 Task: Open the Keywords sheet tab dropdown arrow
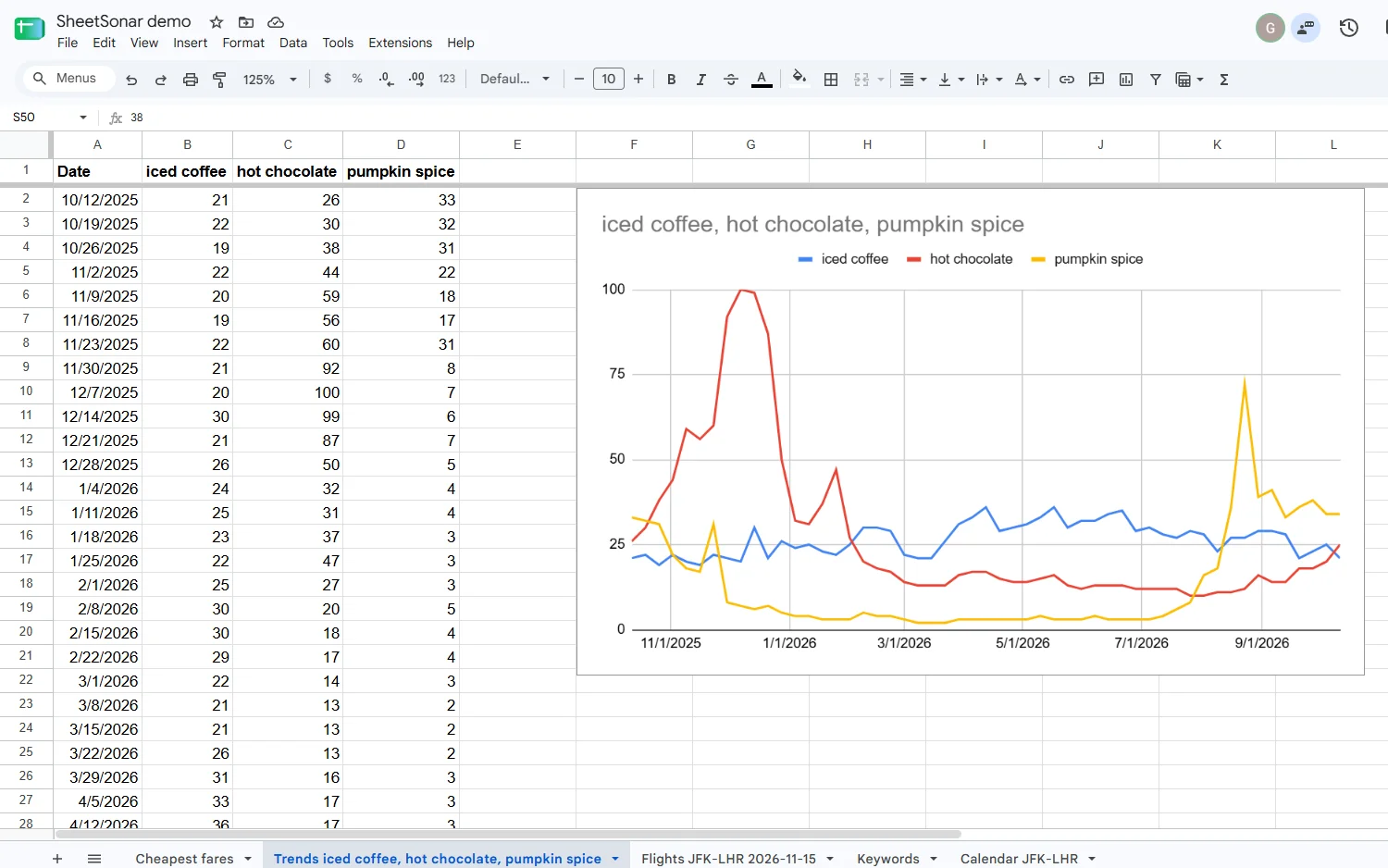click(934, 859)
